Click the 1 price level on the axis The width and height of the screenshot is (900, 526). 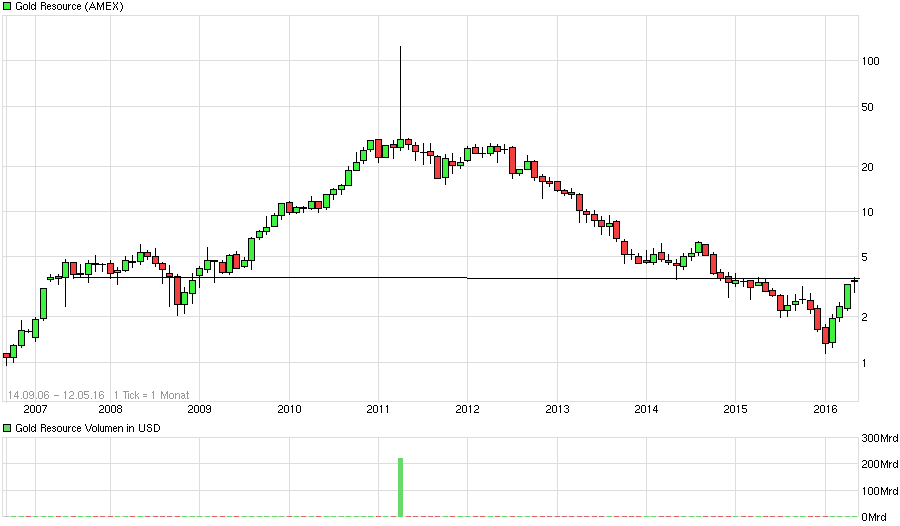[x=864, y=363]
